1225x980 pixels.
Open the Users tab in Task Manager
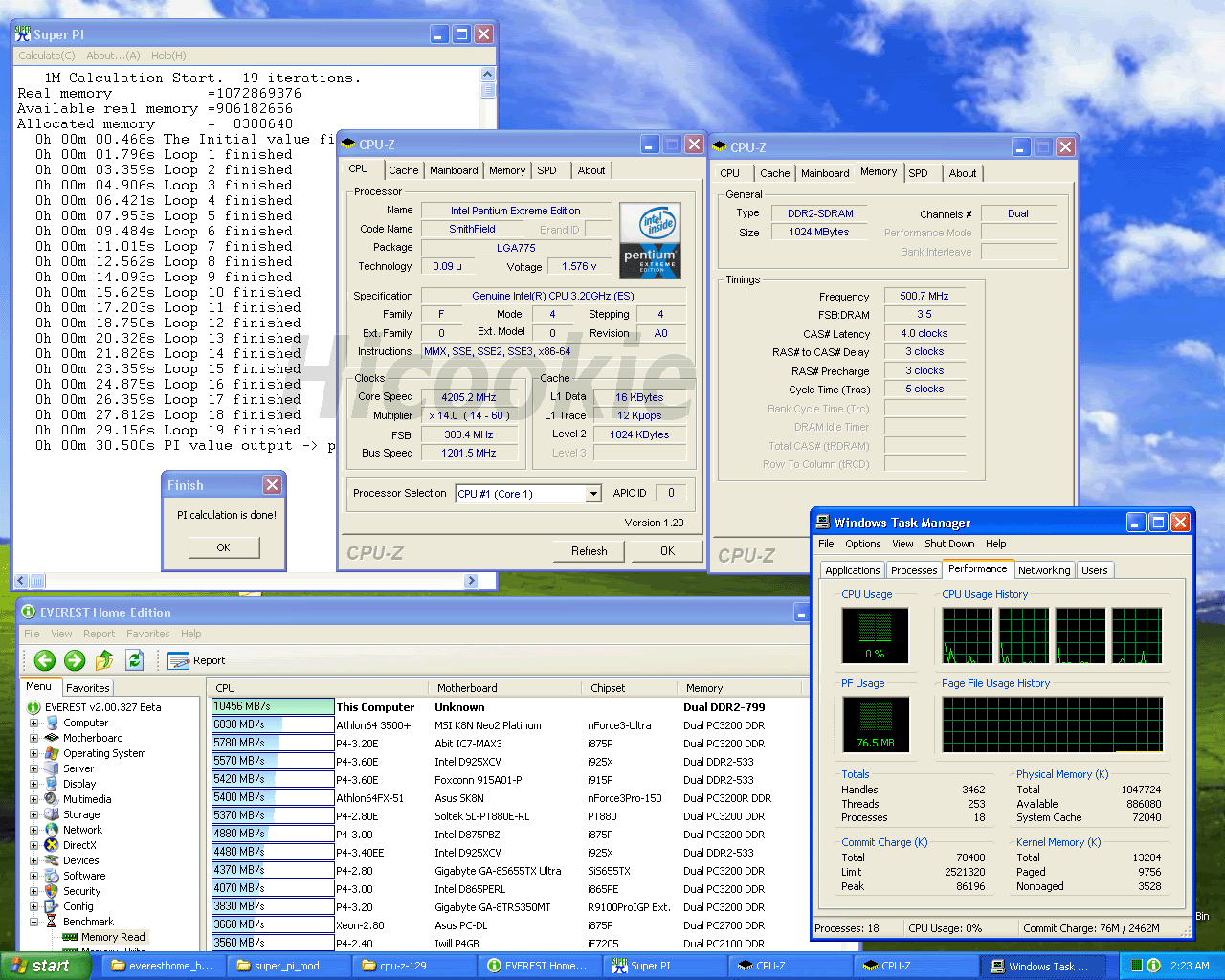tap(1094, 570)
